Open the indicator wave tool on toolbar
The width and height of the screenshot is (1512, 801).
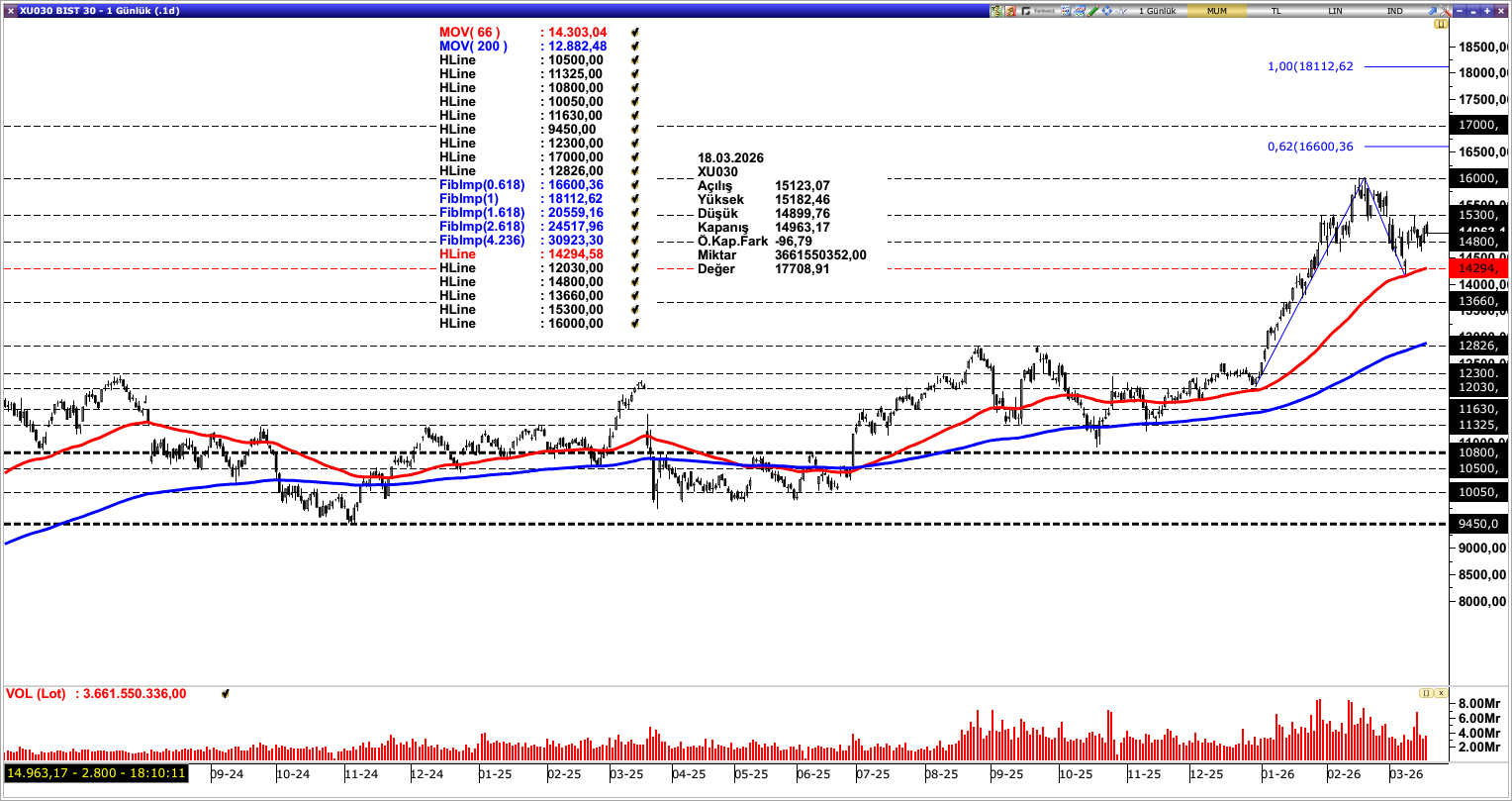1121,9
